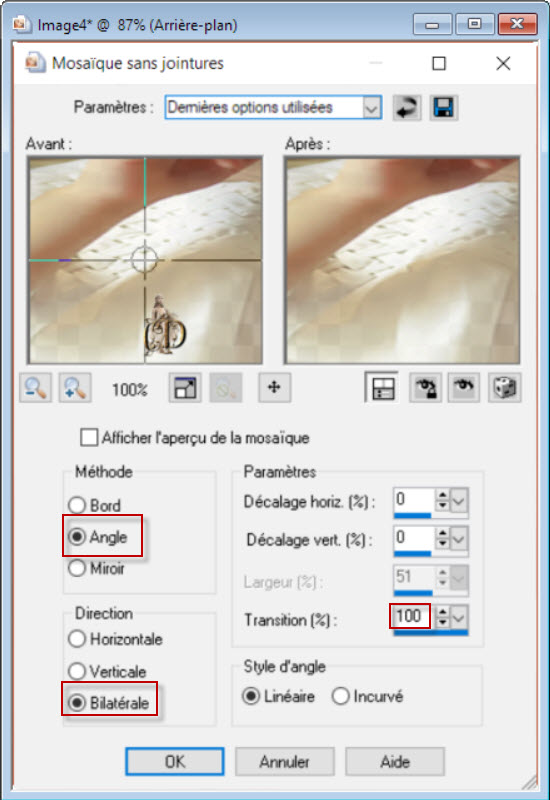The width and height of the screenshot is (550, 800).
Task: Select the Bord method radio button
Action: 77,505
